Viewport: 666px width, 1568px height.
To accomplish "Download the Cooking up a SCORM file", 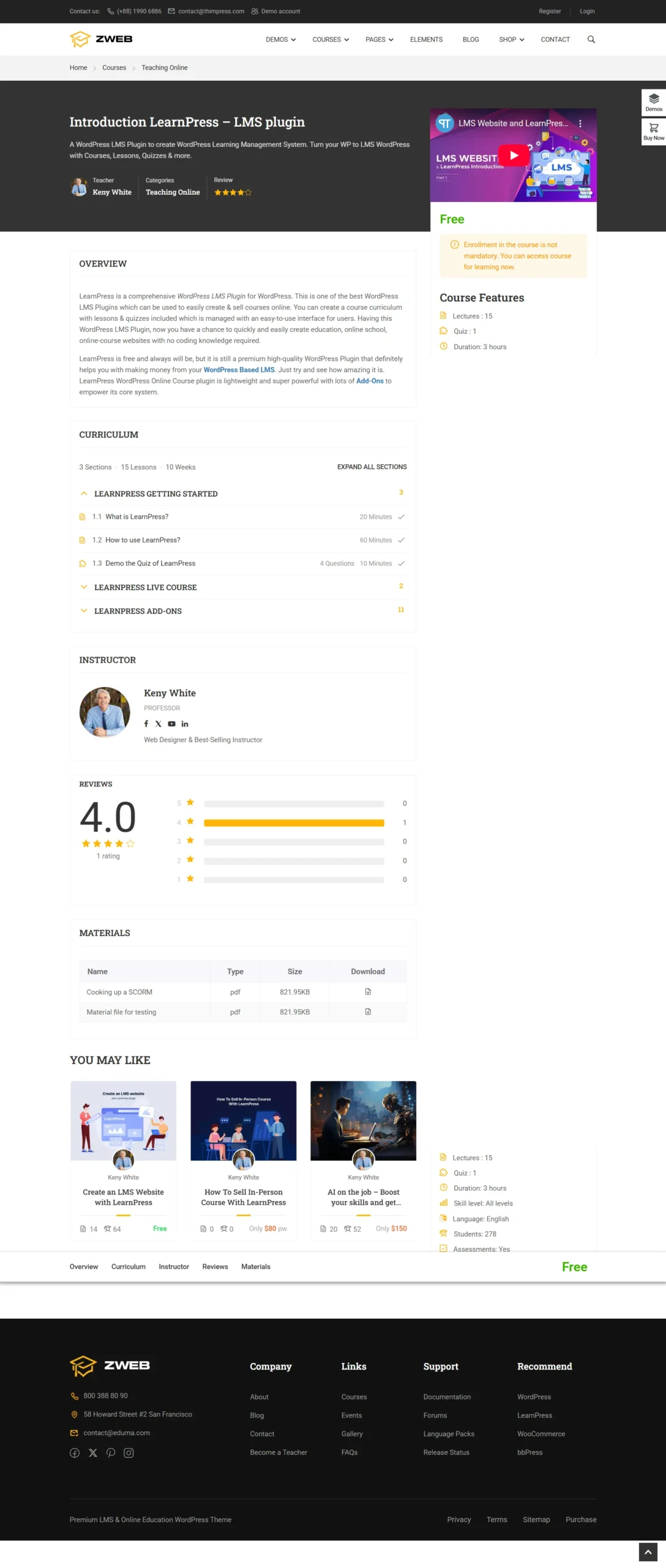I will pos(368,991).
